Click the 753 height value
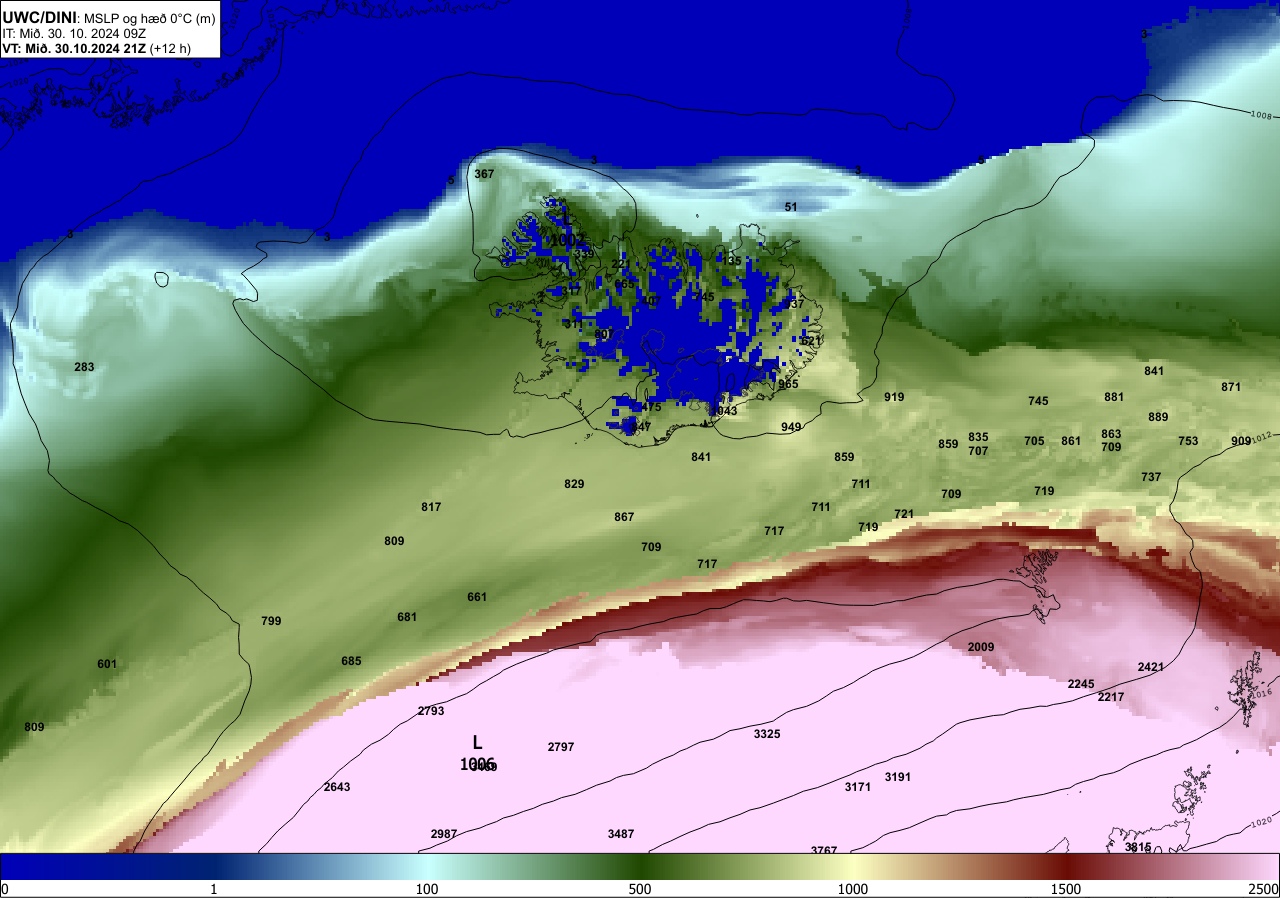 (x=1188, y=441)
